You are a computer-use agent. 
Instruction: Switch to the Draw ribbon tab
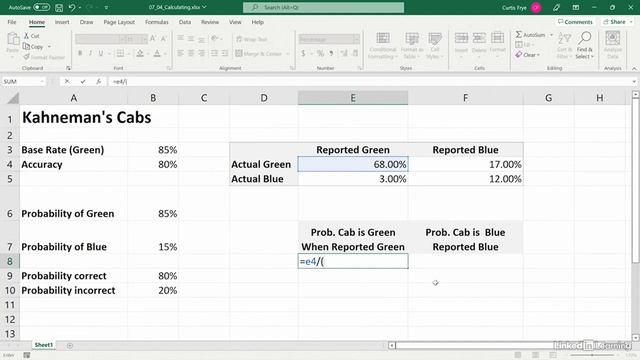pos(86,22)
